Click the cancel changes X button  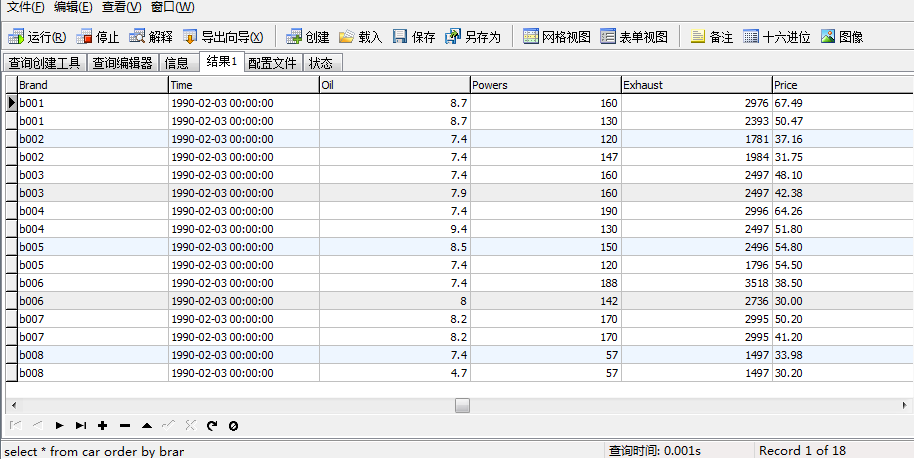190,426
